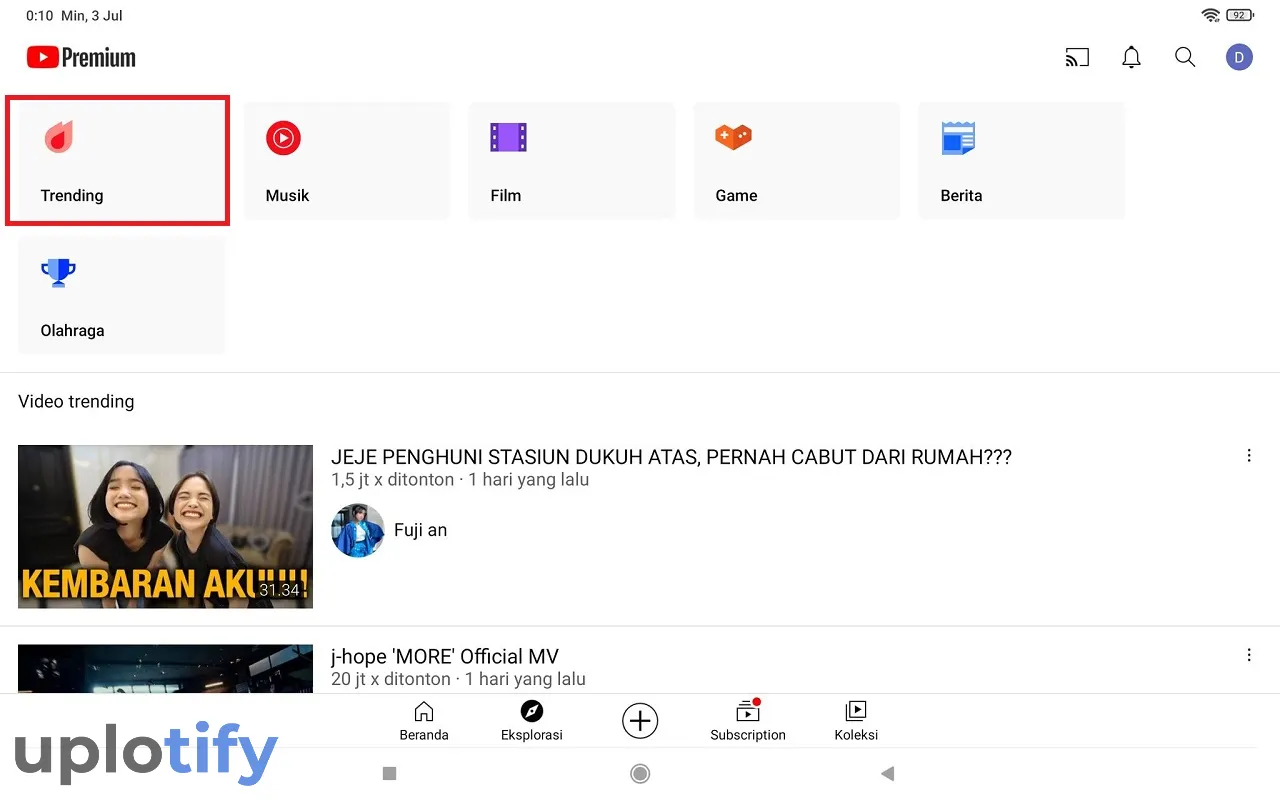The height and width of the screenshot is (800, 1280).
Task: Open Fuji an channel avatar
Action: point(358,530)
